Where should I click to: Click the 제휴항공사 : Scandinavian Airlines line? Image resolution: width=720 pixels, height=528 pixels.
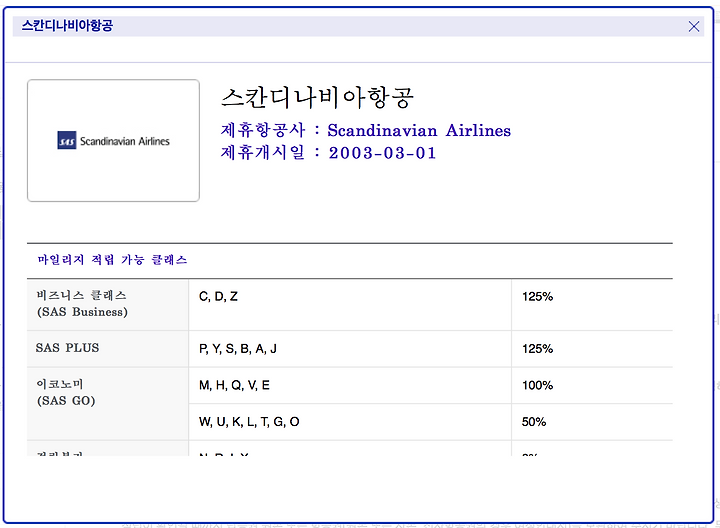coord(366,130)
